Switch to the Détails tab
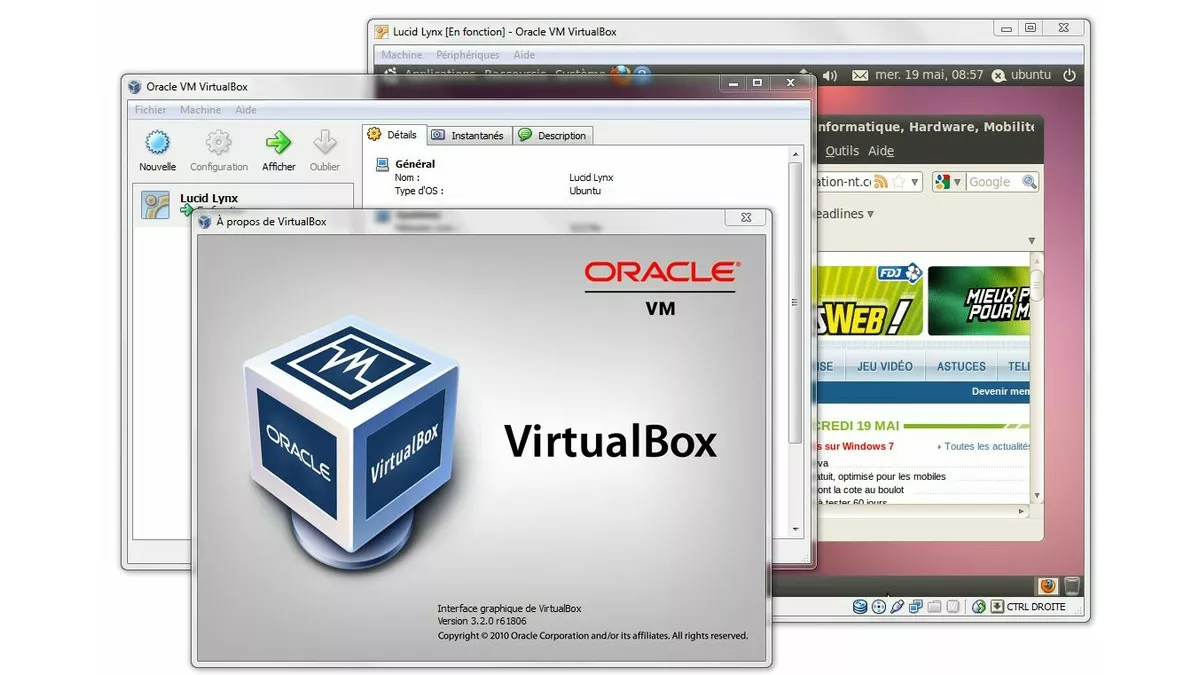 (393, 134)
